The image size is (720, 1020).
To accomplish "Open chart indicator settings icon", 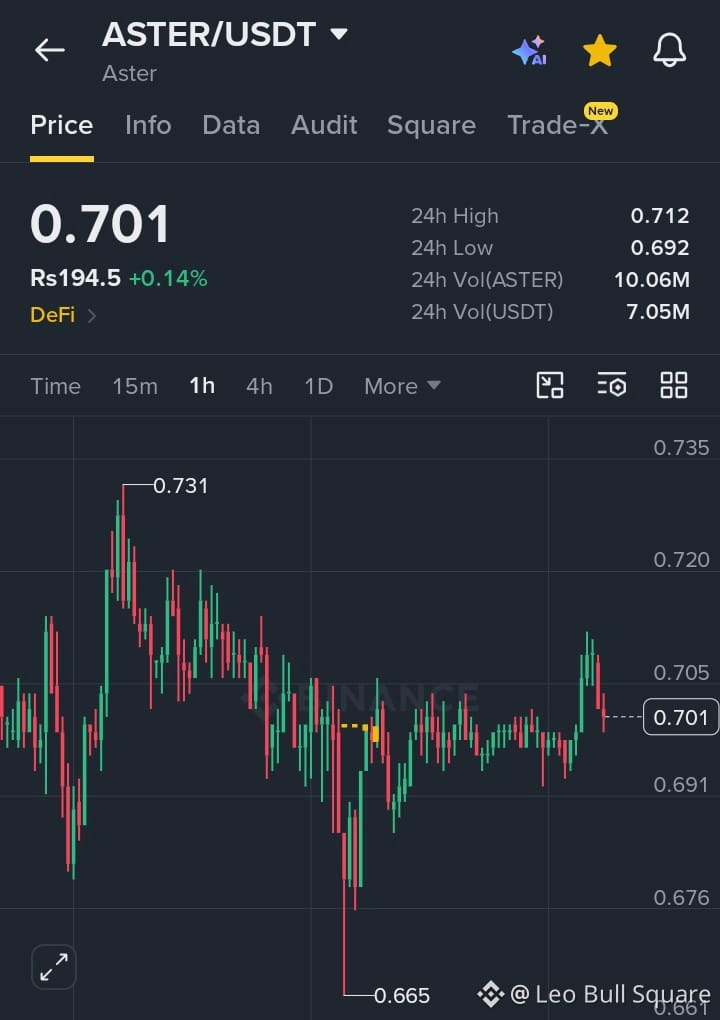I will 611,385.
